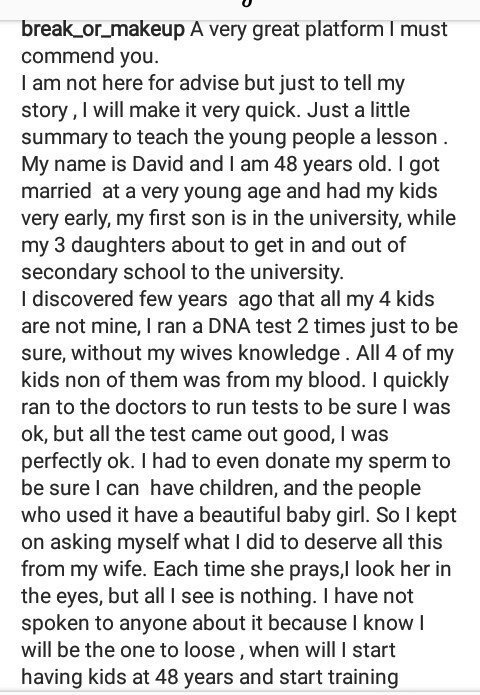Click the phrase 'commend you.'
Viewport: 480px width, 695px height.
pyautogui.click(x=90, y=57)
